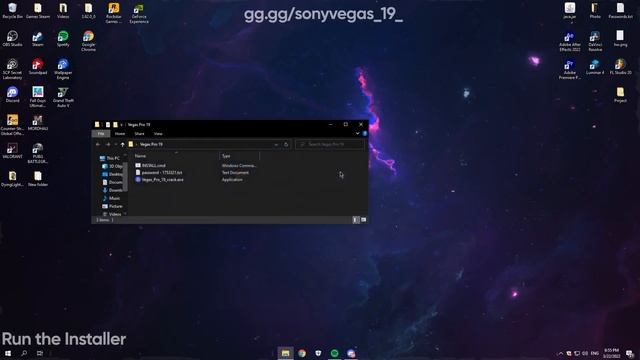Open the recent locations dropdown arrow
This screenshot has width=640, height=360.
(116, 144)
